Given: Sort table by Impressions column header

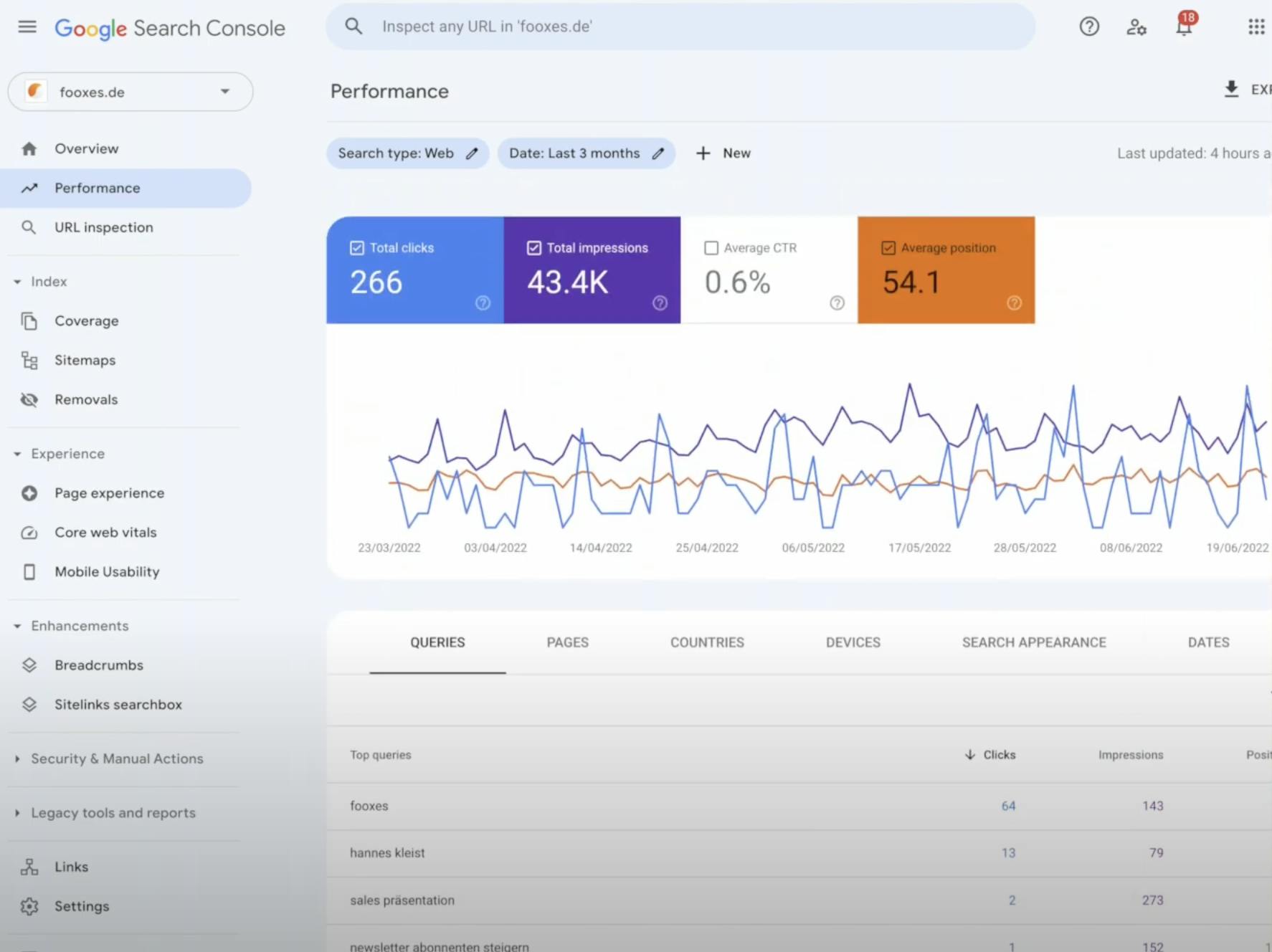Looking at the screenshot, I should tap(1131, 755).
